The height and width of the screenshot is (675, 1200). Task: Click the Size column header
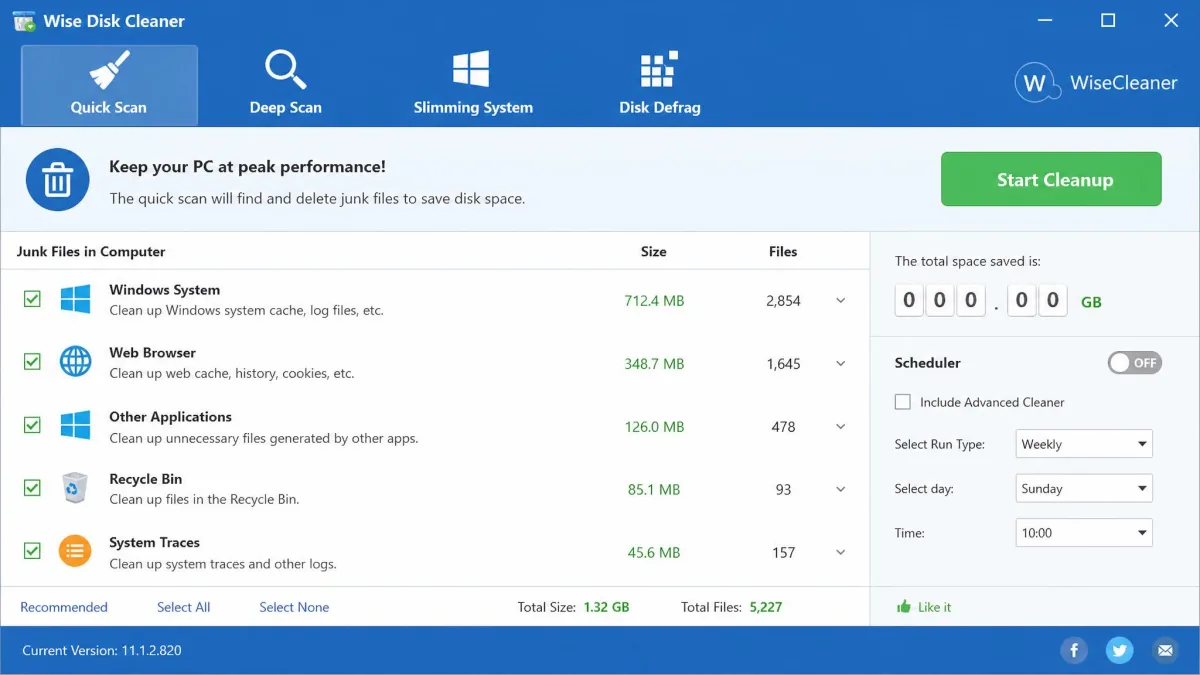(x=654, y=252)
